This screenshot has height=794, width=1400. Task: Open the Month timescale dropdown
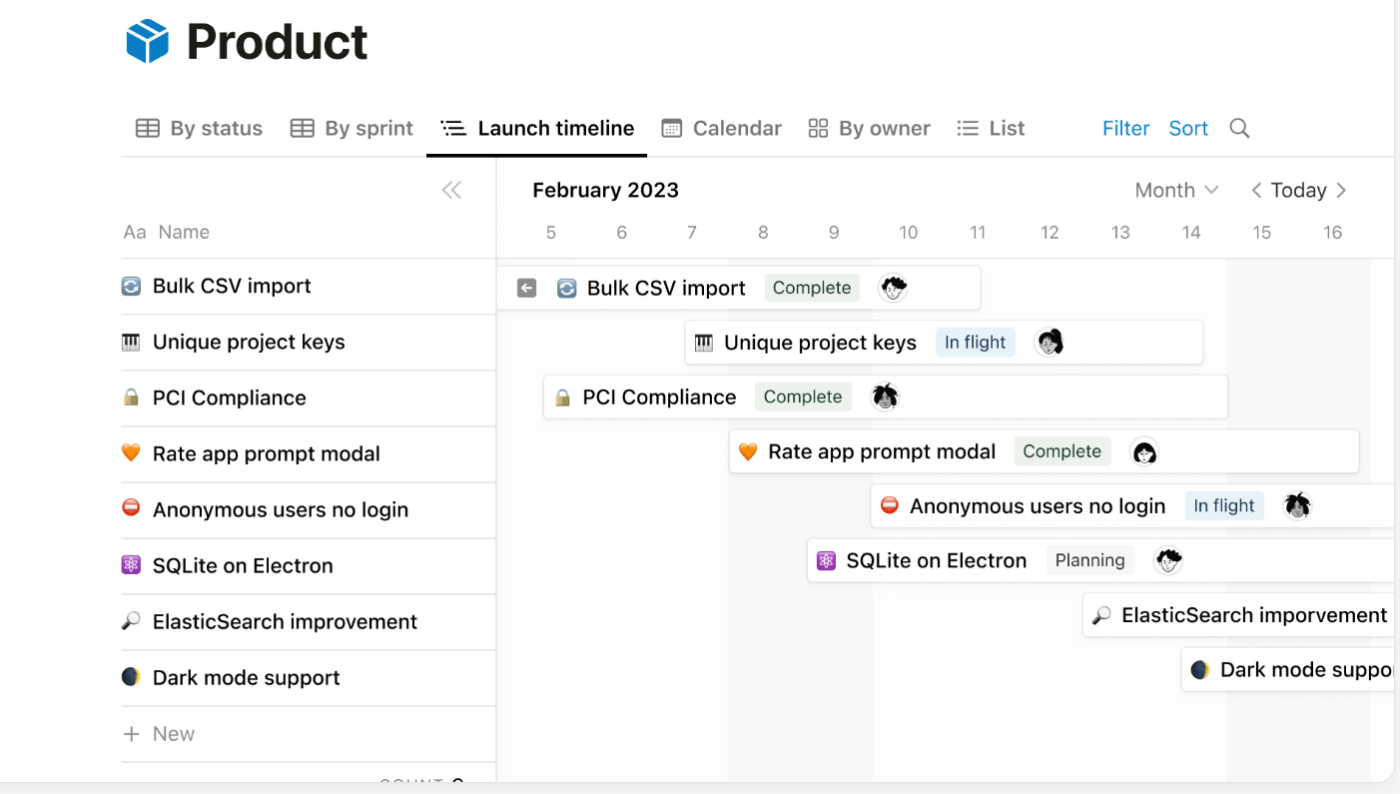pos(1176,190)
